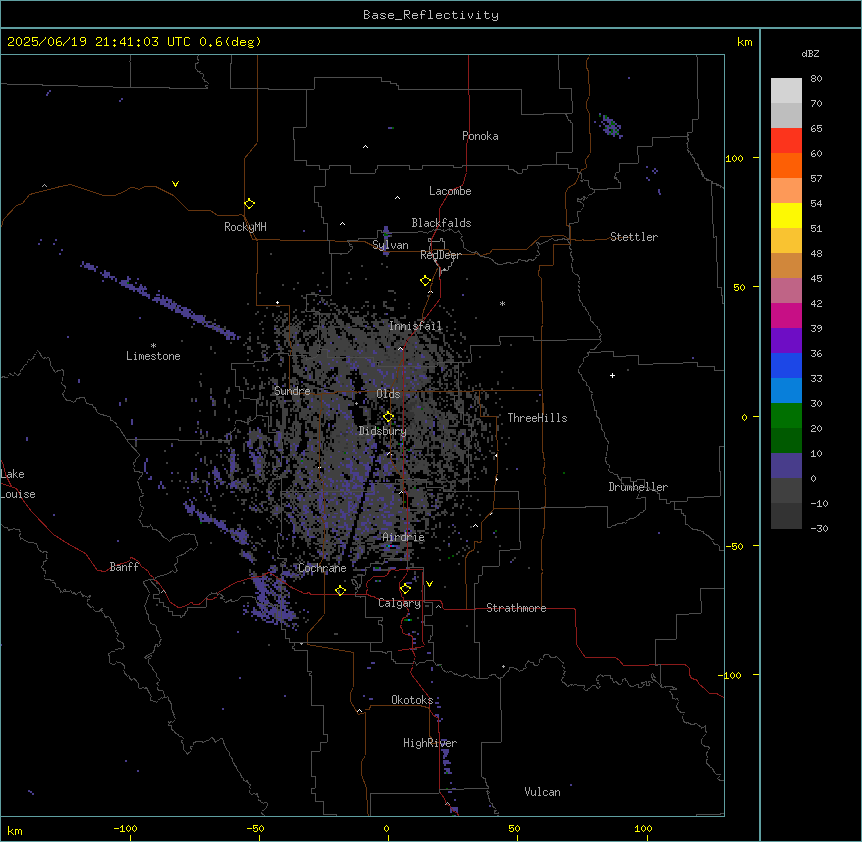Screen dimensions: 862x842
Task: Click the Stettler label
Action: 634,237
